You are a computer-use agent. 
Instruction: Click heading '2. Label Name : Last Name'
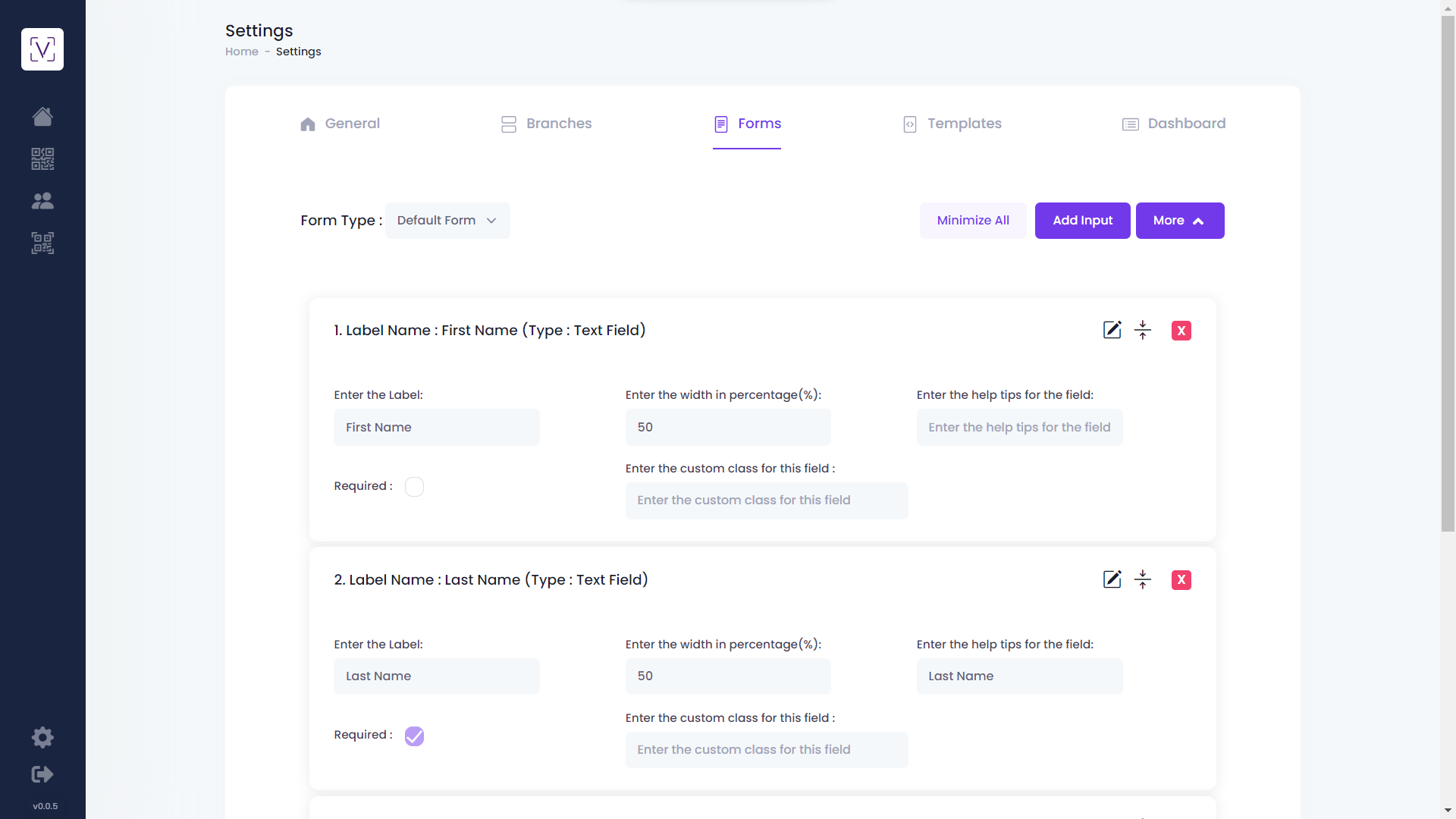pos(491,580)
